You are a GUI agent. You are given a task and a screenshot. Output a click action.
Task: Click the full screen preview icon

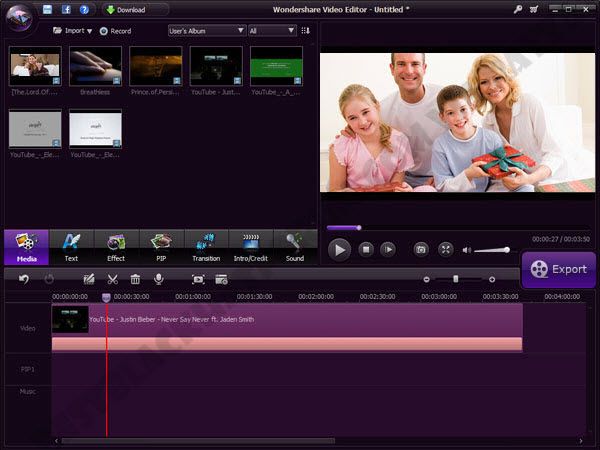pos(445,249)
